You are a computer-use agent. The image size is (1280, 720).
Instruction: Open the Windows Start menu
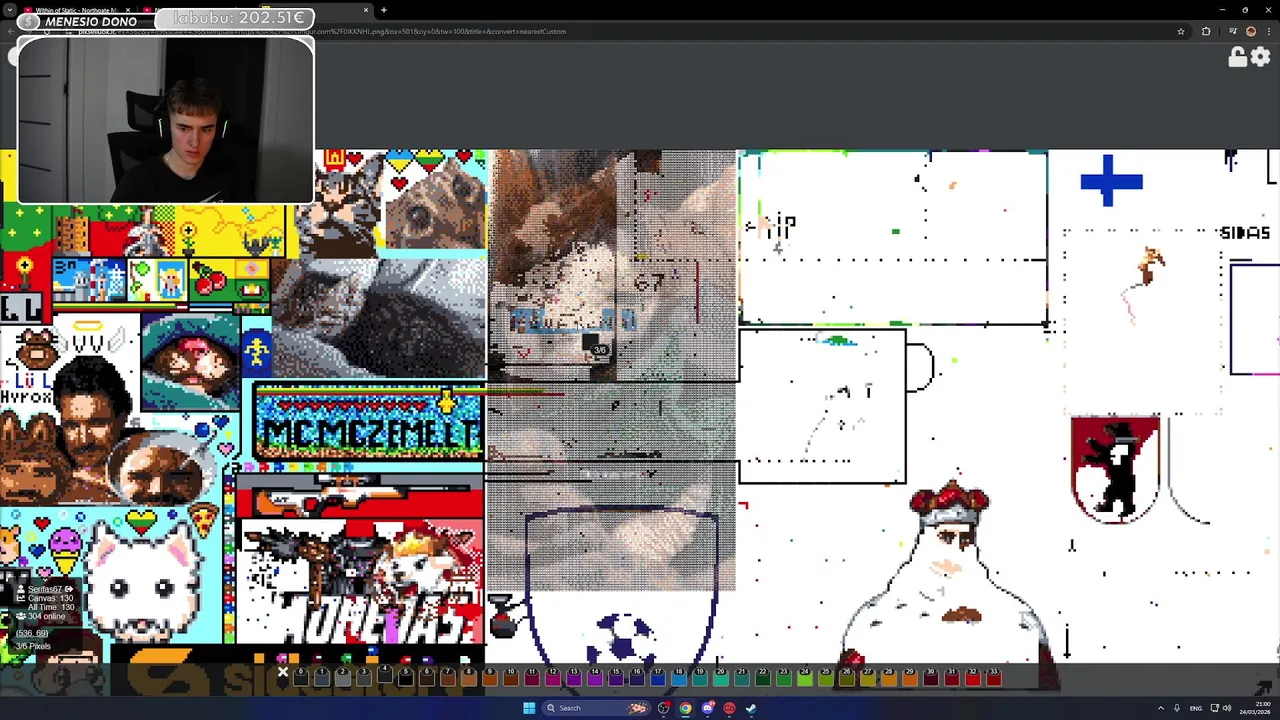[529, 708]
